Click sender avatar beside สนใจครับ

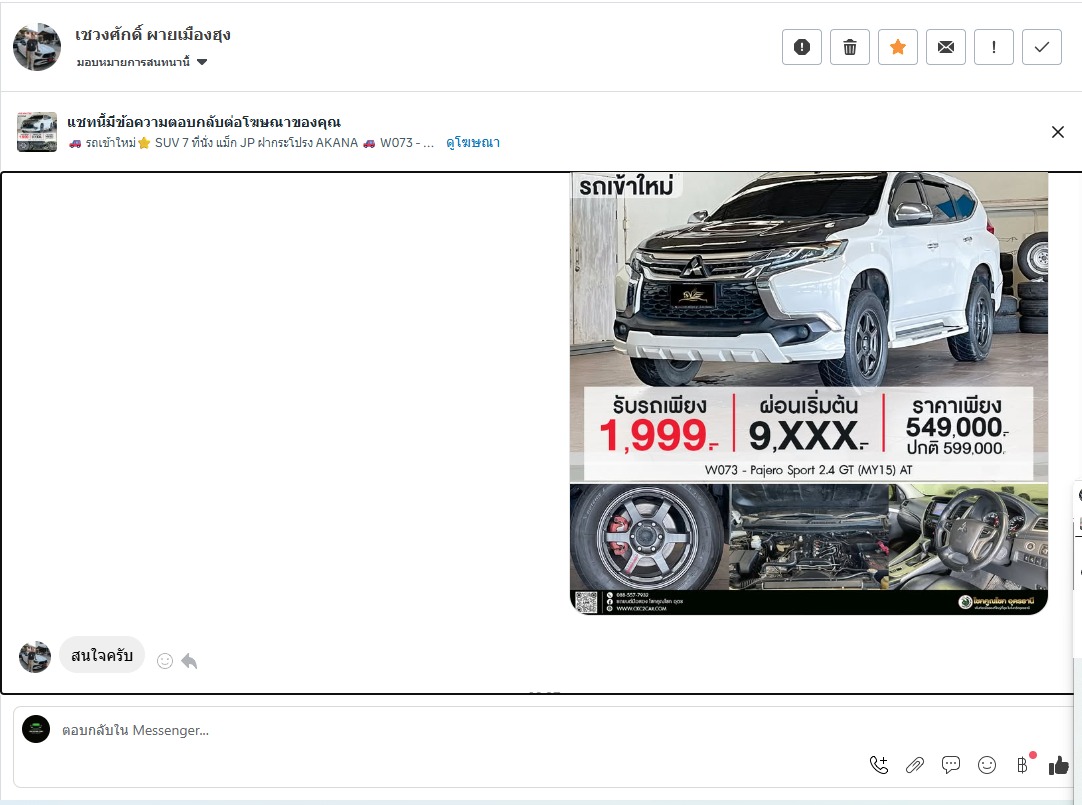coord(35,657)
